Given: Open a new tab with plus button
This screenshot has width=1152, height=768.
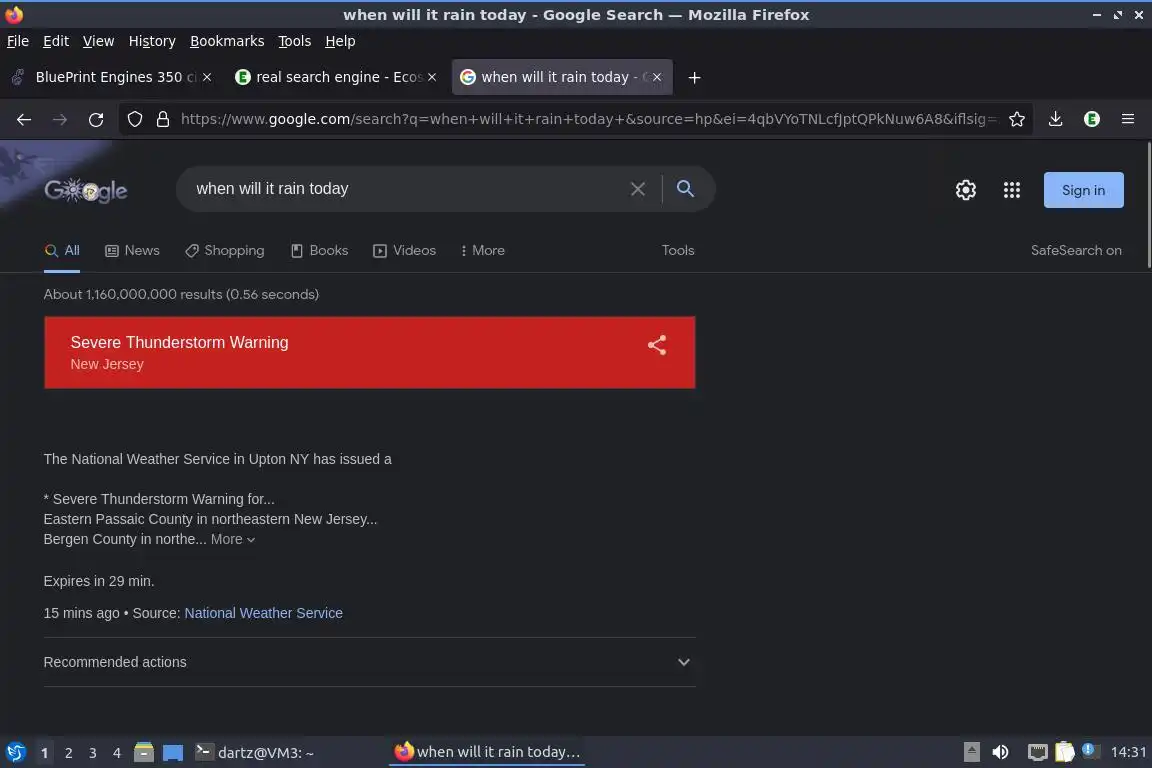Looking at the screenshot, I should click(694, 77).
